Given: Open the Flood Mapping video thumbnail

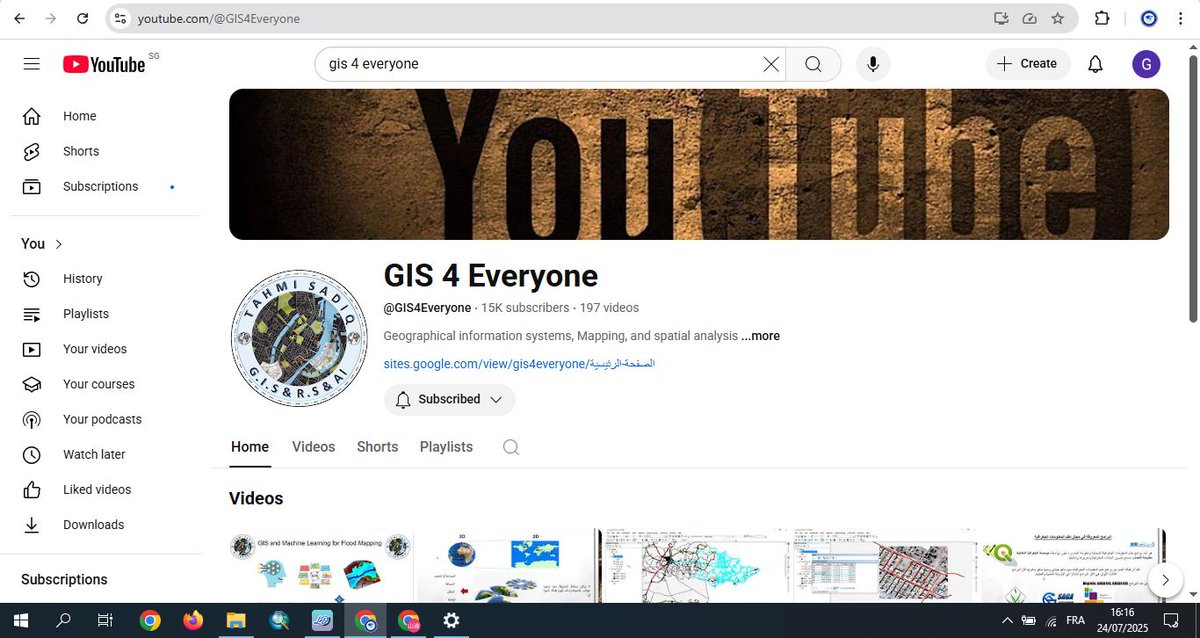Looking at the screenshot, I should 321,566.
